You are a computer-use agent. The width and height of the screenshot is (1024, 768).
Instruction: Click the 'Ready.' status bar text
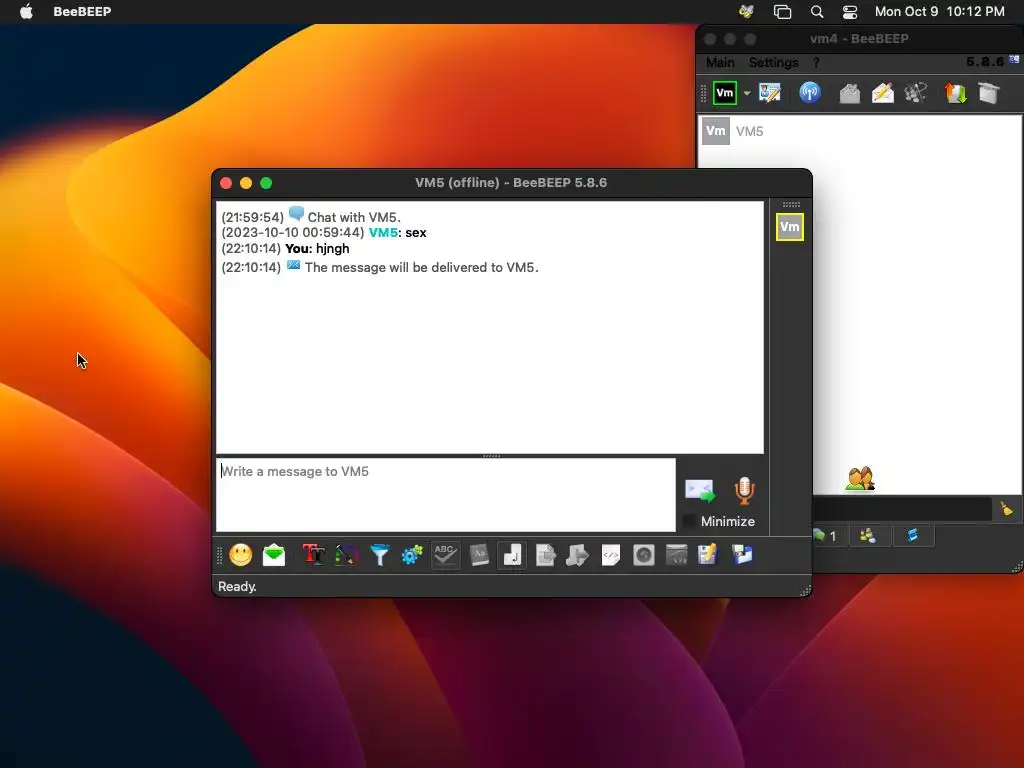point(237,586)
